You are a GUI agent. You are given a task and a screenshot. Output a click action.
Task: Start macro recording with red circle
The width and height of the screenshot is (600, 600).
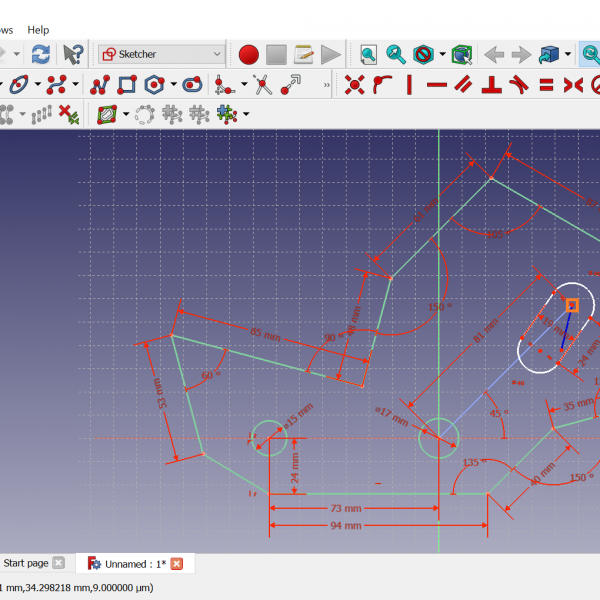coord(248,54)
